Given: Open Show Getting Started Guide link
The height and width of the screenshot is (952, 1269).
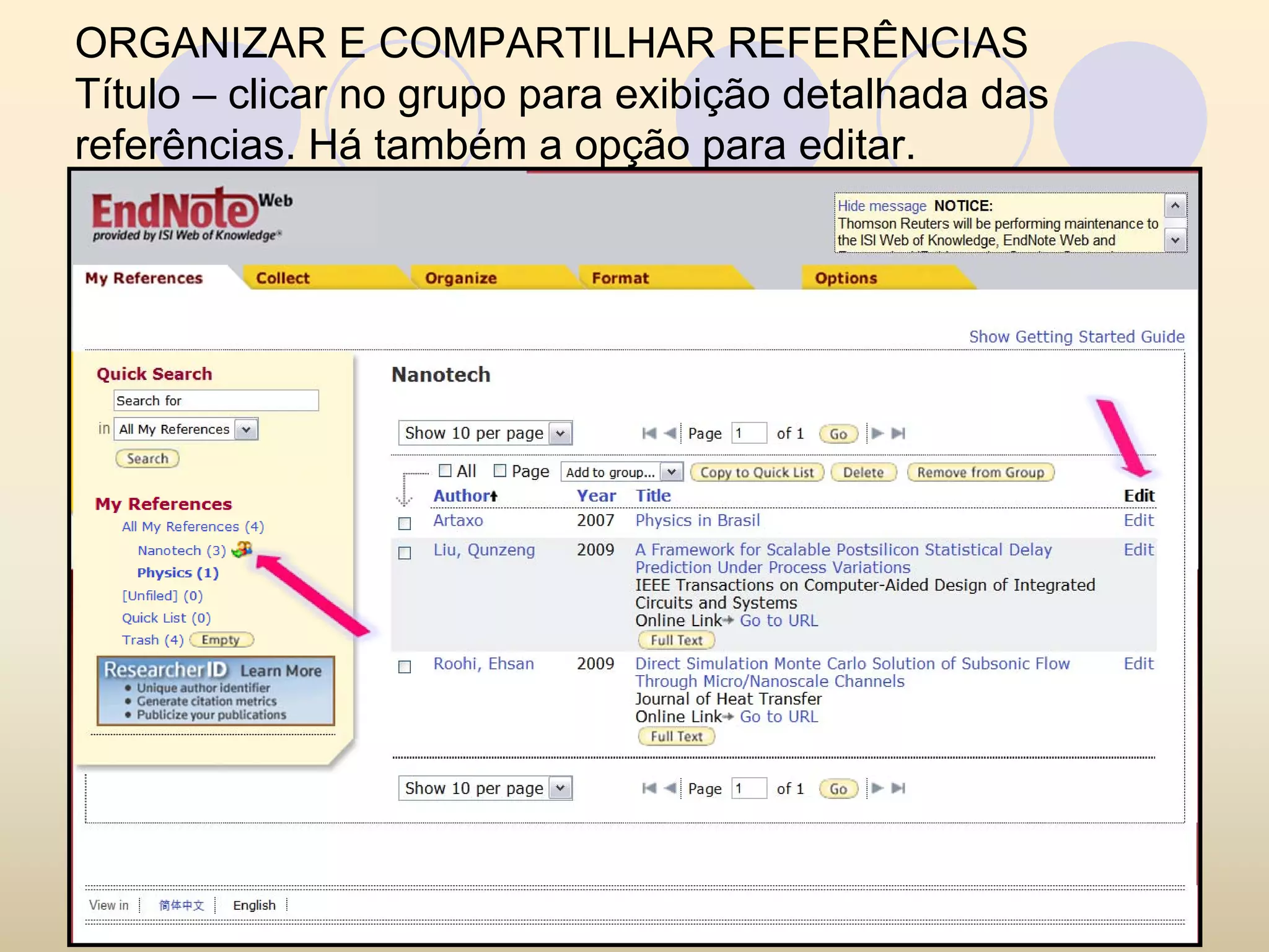Looking at the screenshot, I should (1076, 336).
